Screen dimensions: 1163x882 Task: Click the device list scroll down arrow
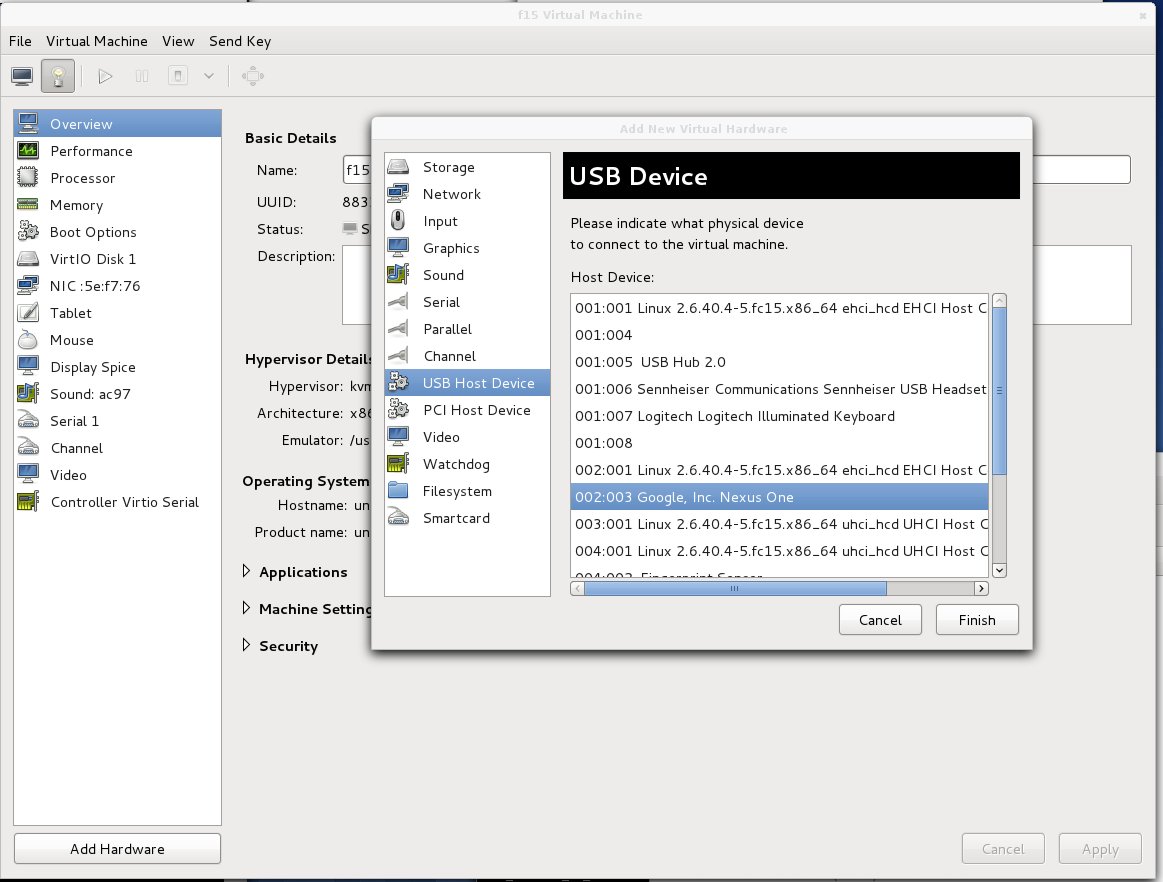[999, 570]
